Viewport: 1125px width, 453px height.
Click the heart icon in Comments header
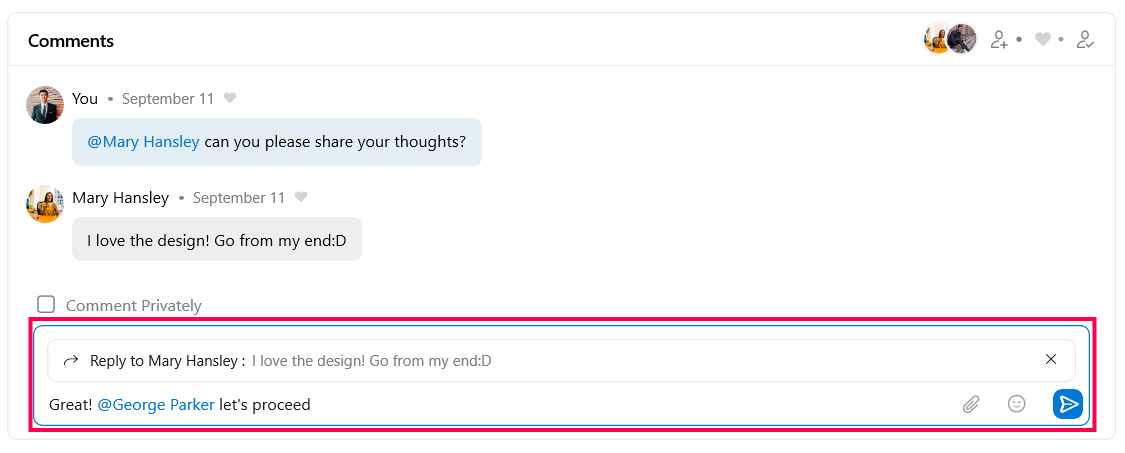tap(1043, 40)
